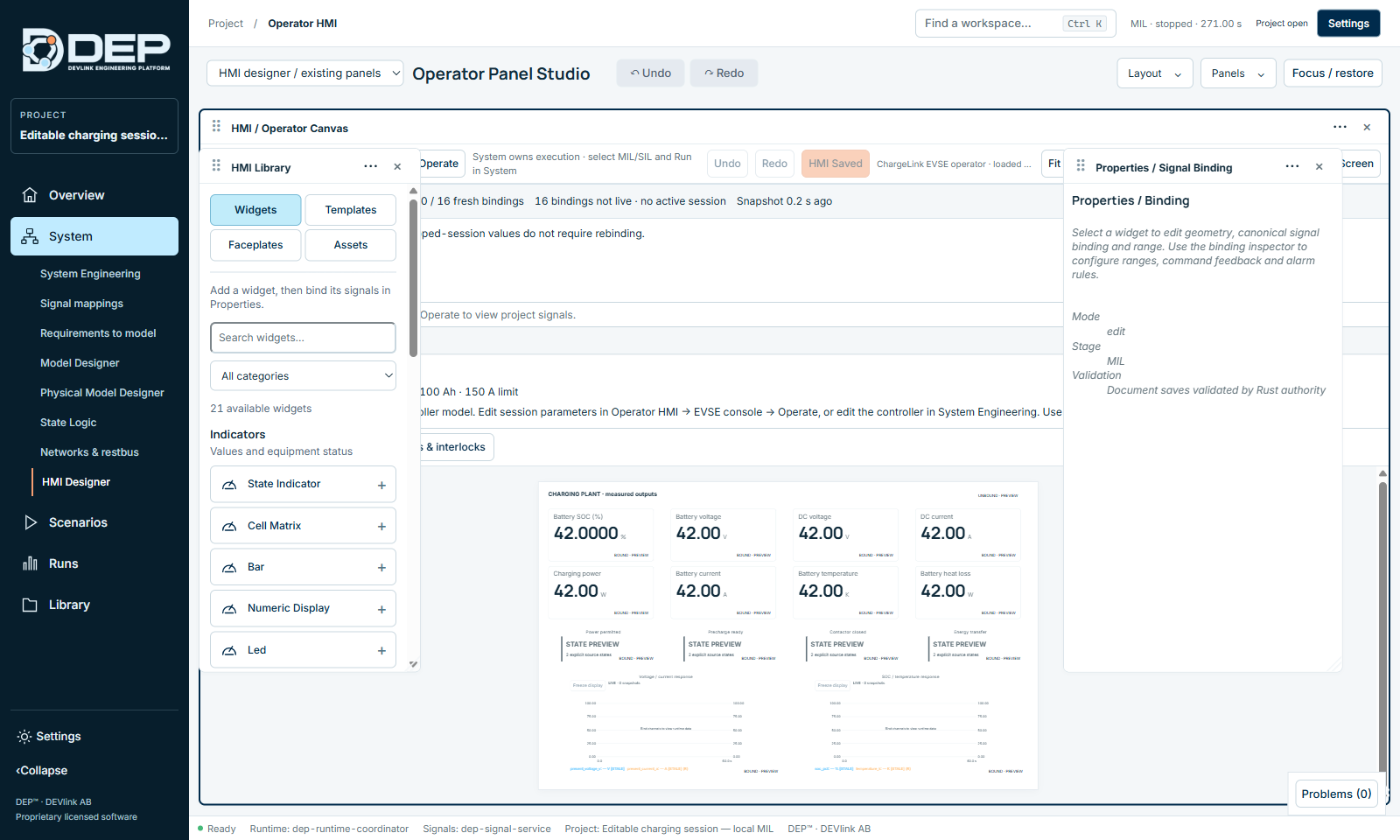The image size is (1400, 840).
Task: Switch to the Templates tab
Action: coord(351,210)
